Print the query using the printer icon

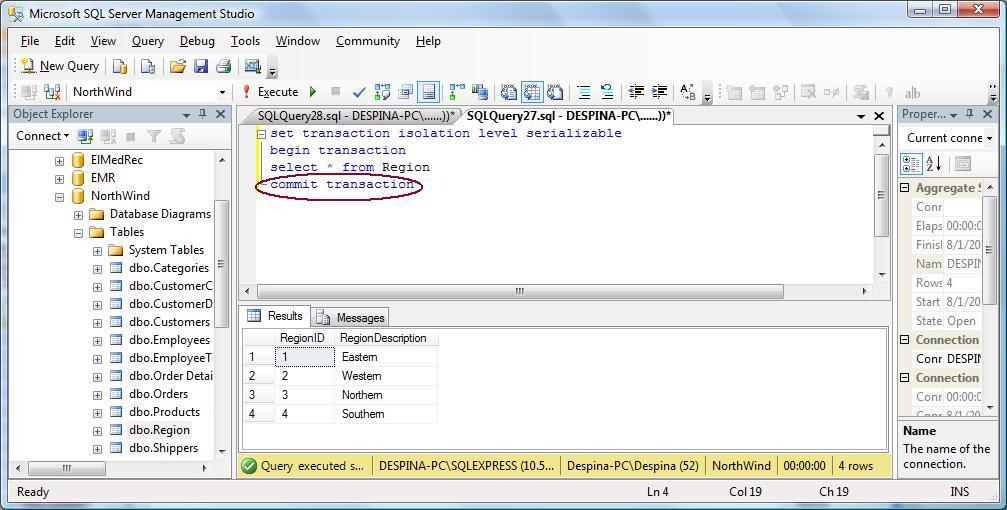click(x=223, y=66)
